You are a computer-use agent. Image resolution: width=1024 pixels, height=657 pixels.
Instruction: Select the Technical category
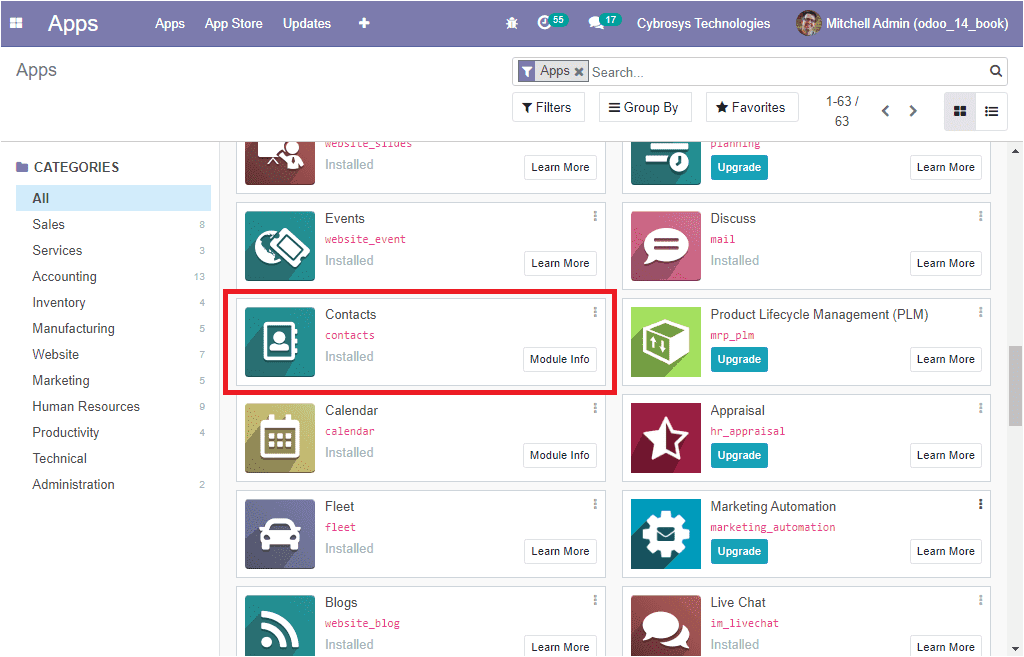tap(113, 458)
